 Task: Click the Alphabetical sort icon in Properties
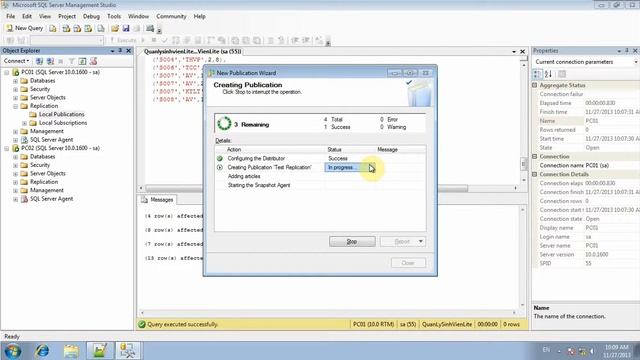coord(548,74)
